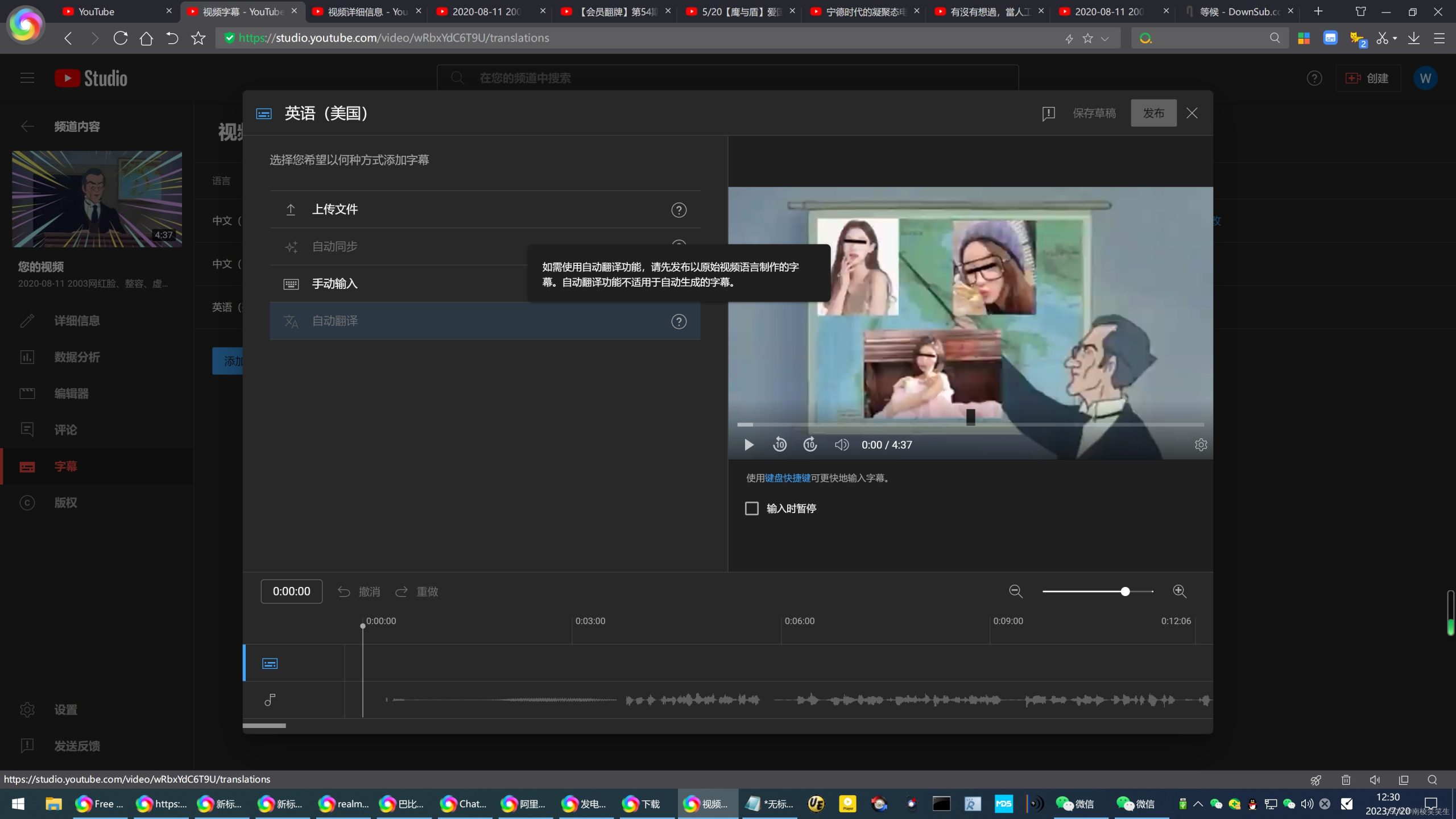Screen dimensions: 1456x819
Task: Click the channel search field
Action: (727, 78)
